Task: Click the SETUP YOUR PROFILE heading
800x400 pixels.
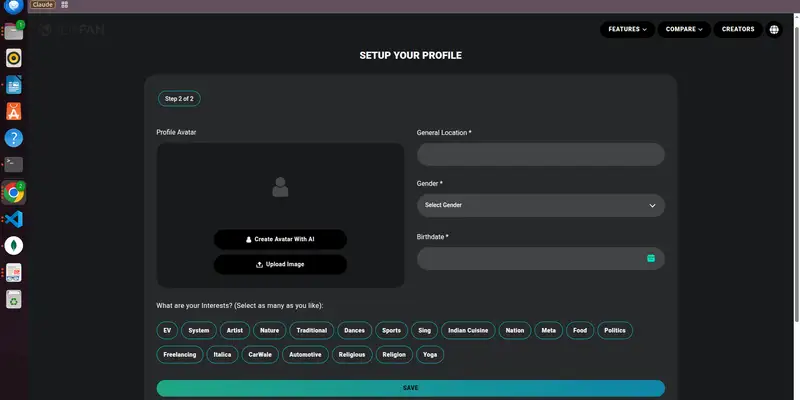Action: pyautogui.click(x=410, y=56)
